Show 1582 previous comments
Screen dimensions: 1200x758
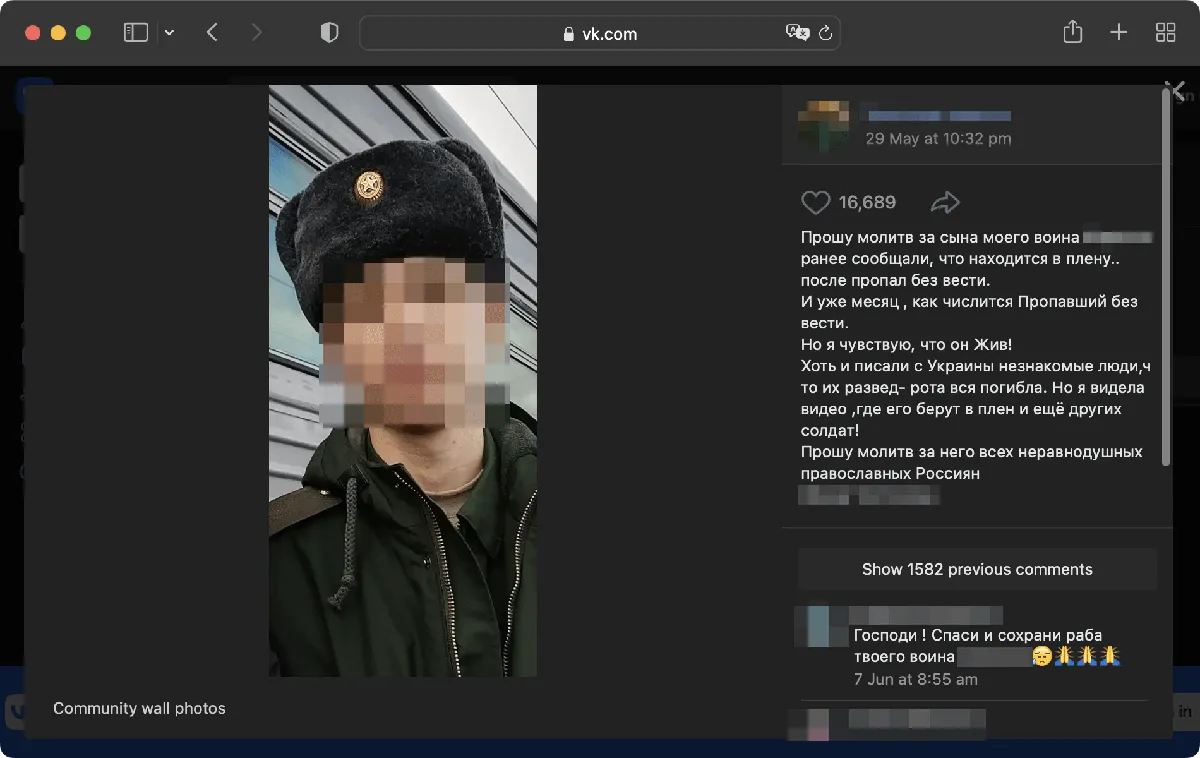[x=977, y=569]
